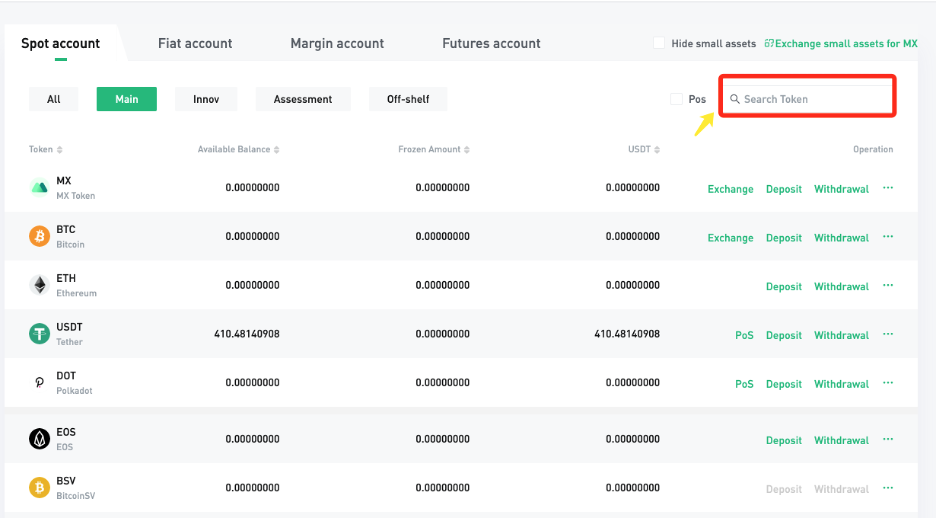Enable the Hide small assets checkbox
Screen dimensions: 936x518
pyautogui.click(x=659, y=43)
